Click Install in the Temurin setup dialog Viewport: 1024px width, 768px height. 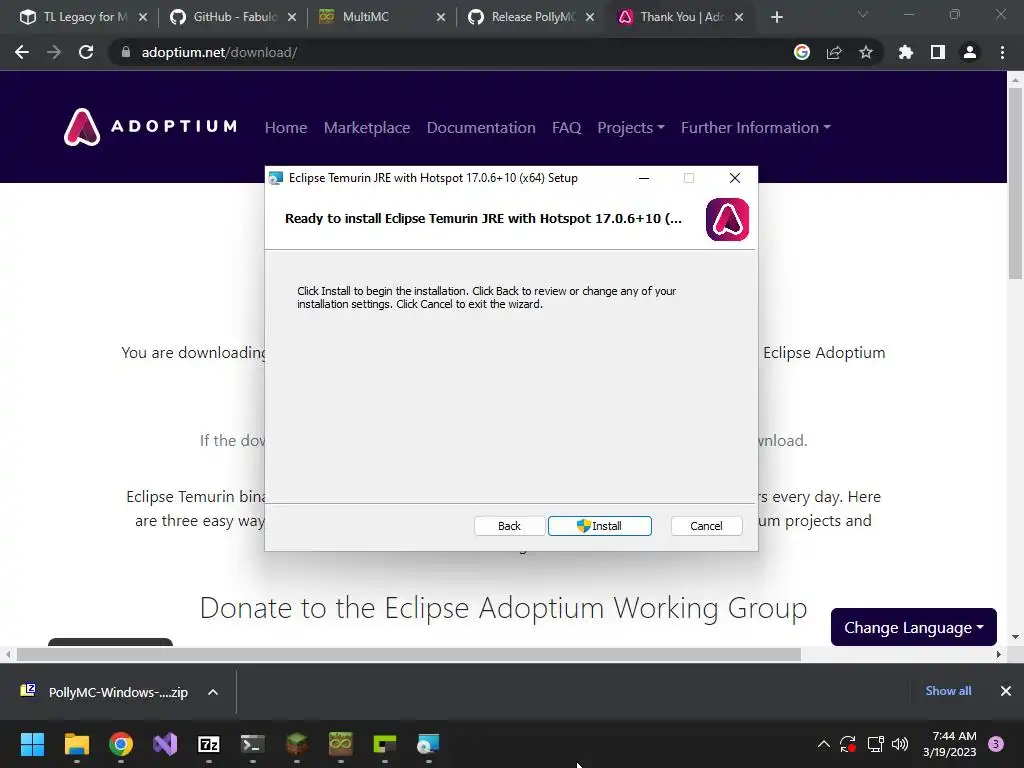click(x=600, y=526)
